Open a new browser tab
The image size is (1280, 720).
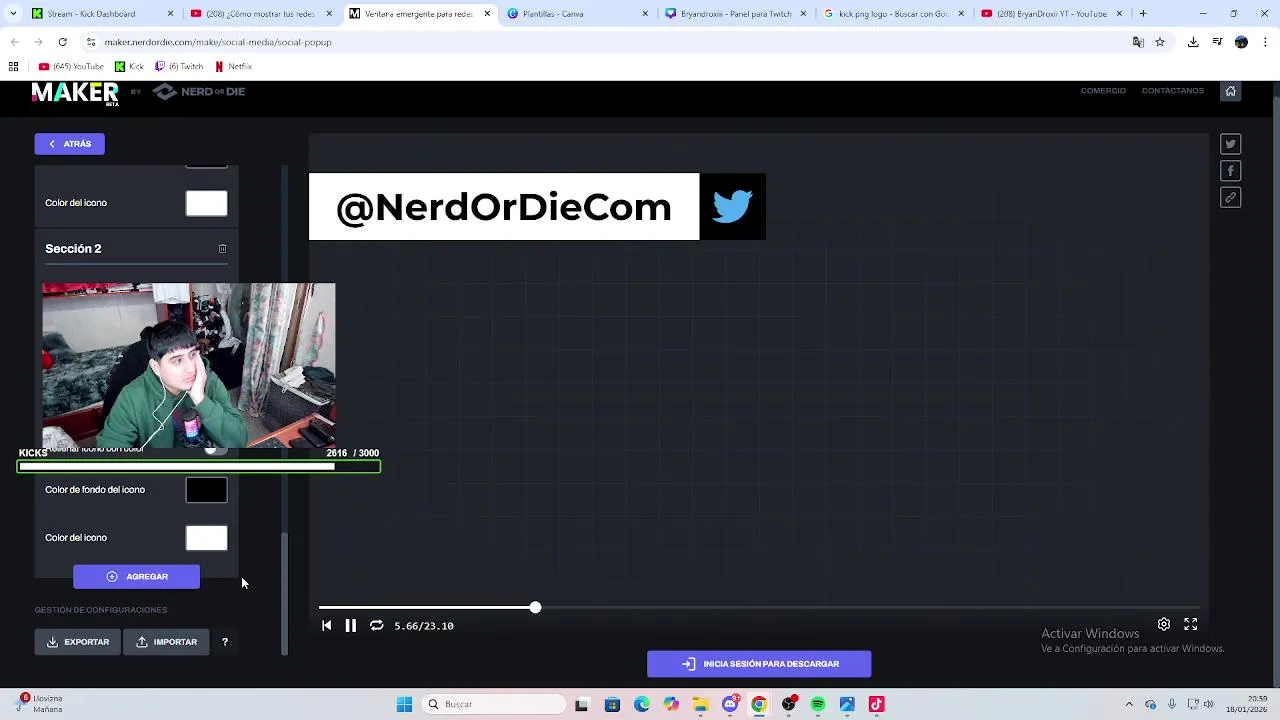1143,14
